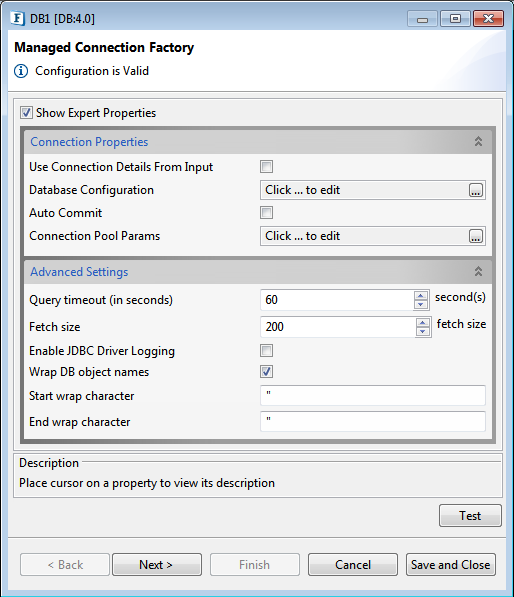The height and width of the screenshot is (597, 514).
Task: Click the Test button
Action: coord(470,516)
